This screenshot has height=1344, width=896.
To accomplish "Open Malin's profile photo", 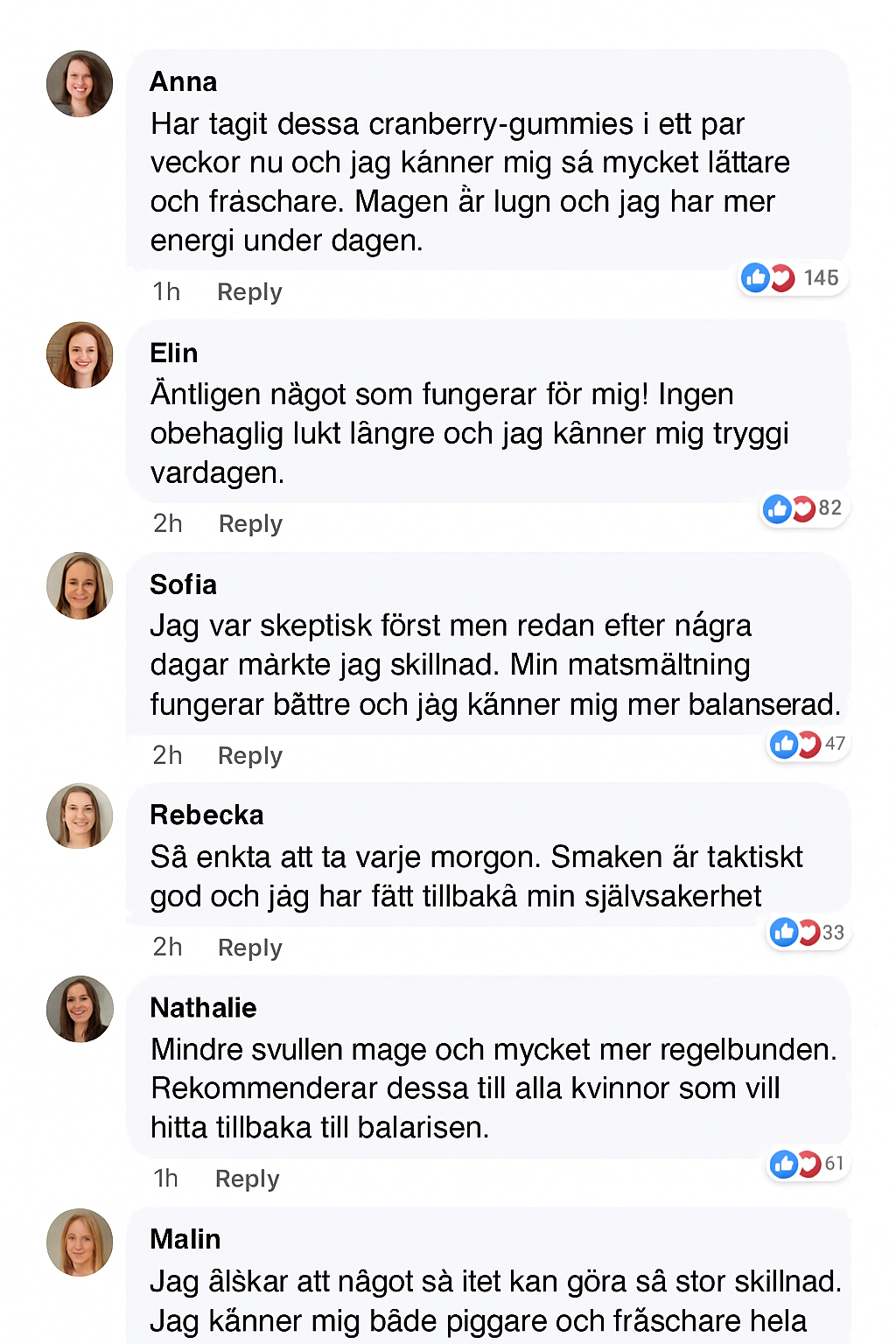I will [80, 1242].
